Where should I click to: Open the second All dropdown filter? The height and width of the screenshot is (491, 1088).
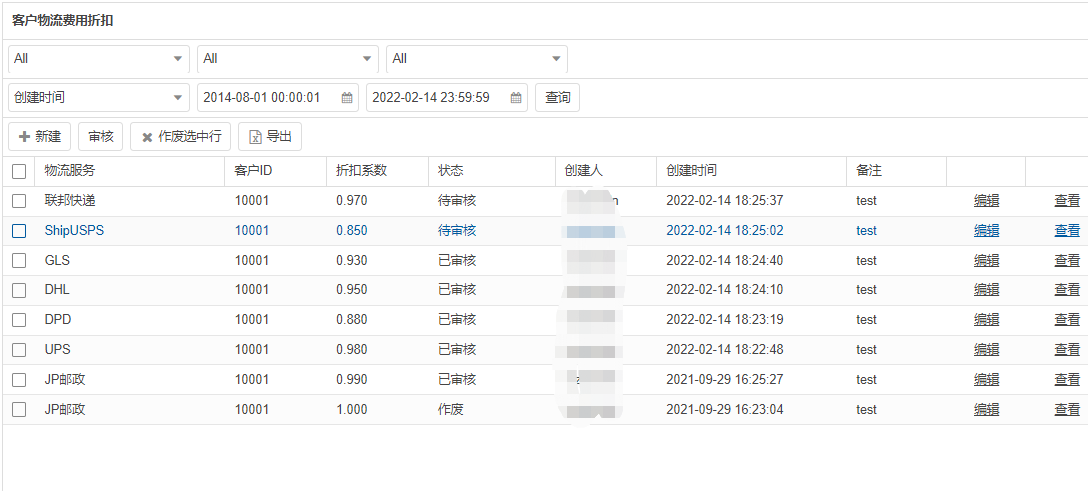tap(288, 59)
